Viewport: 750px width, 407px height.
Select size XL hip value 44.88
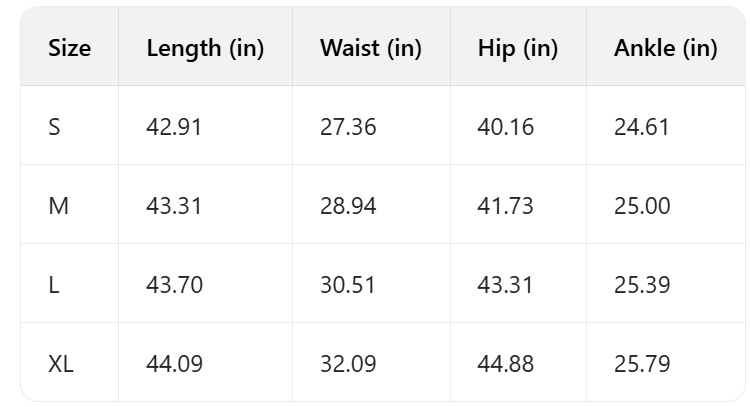506,364
